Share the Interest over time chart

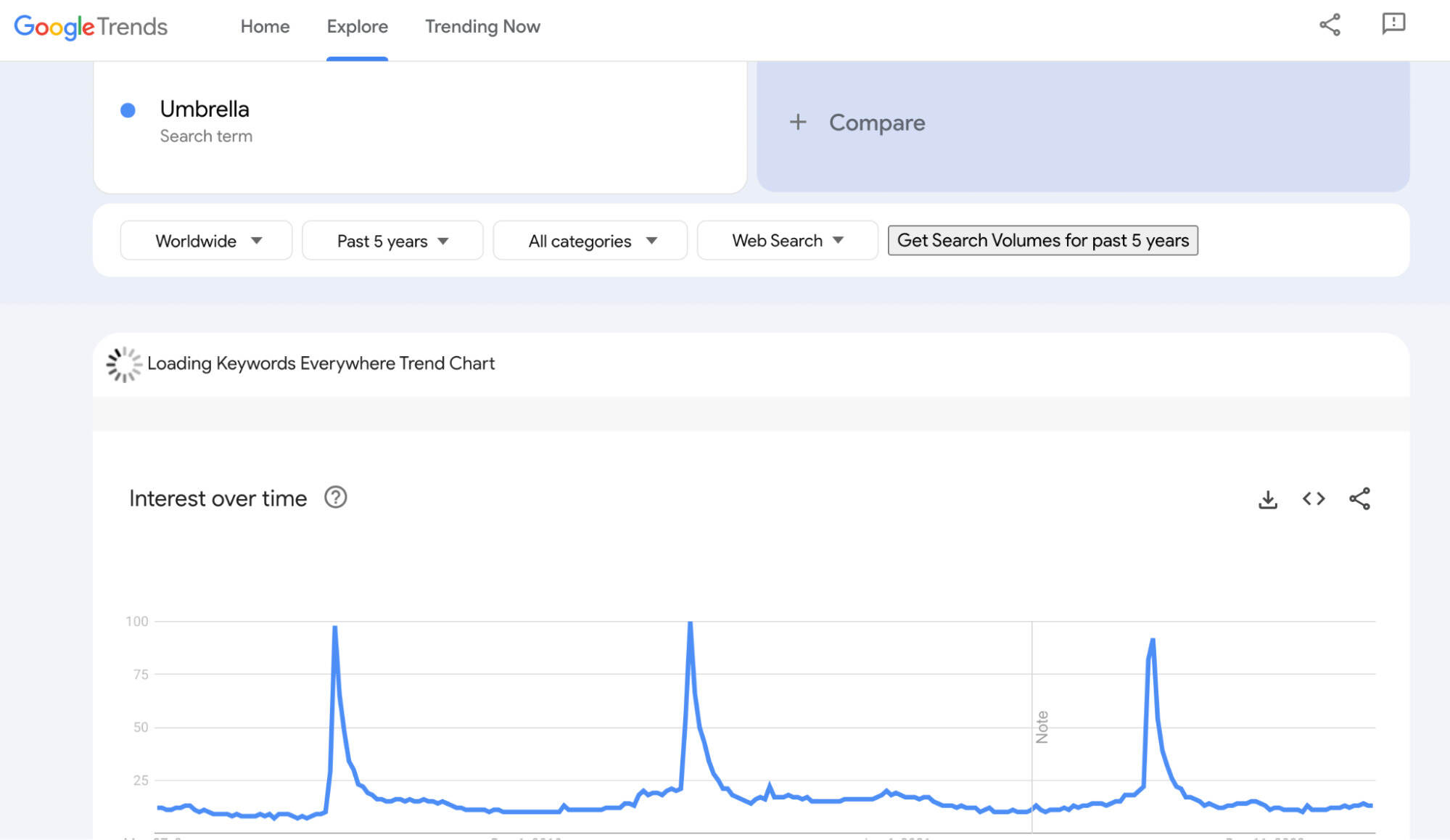tap(1361, 498)
